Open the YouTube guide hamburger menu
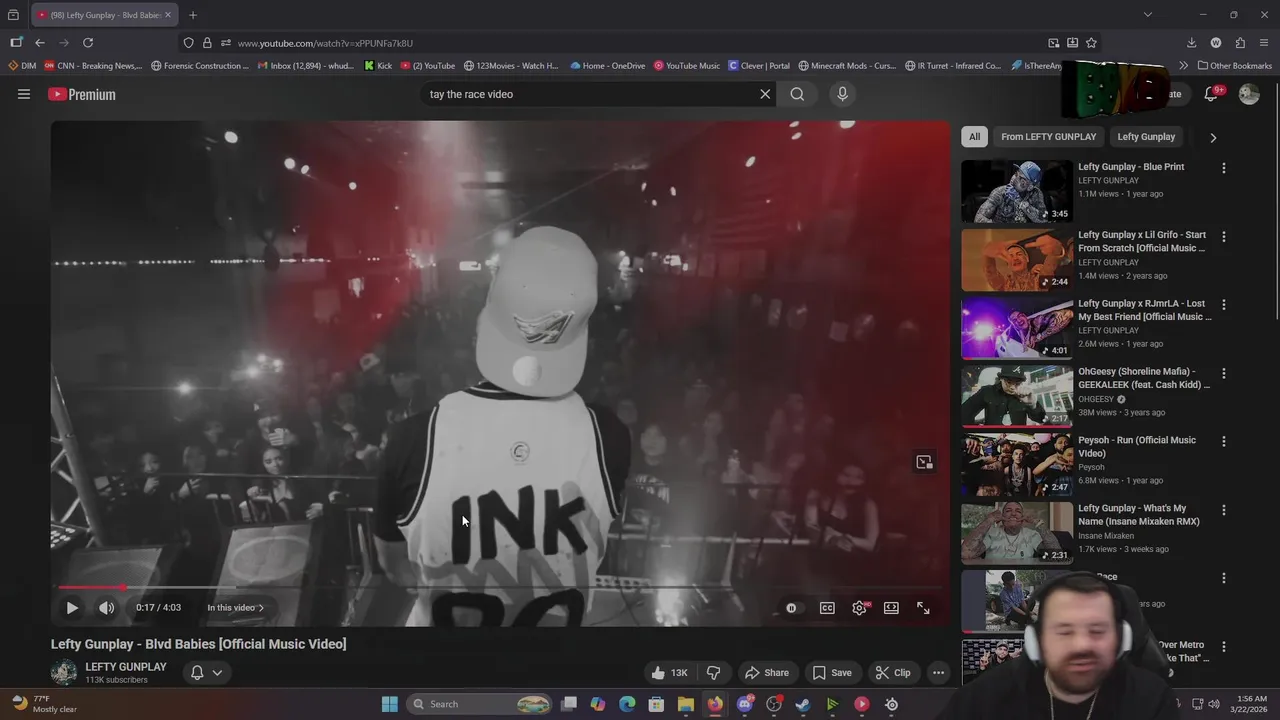This screenshot has width=1280, height=720. (x=24, y=94)
